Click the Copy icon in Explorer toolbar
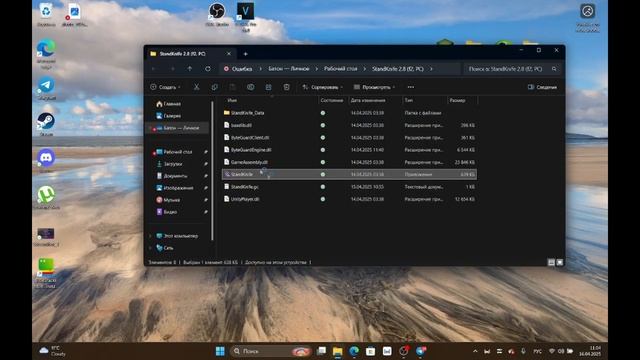 [x=214, y=87]
